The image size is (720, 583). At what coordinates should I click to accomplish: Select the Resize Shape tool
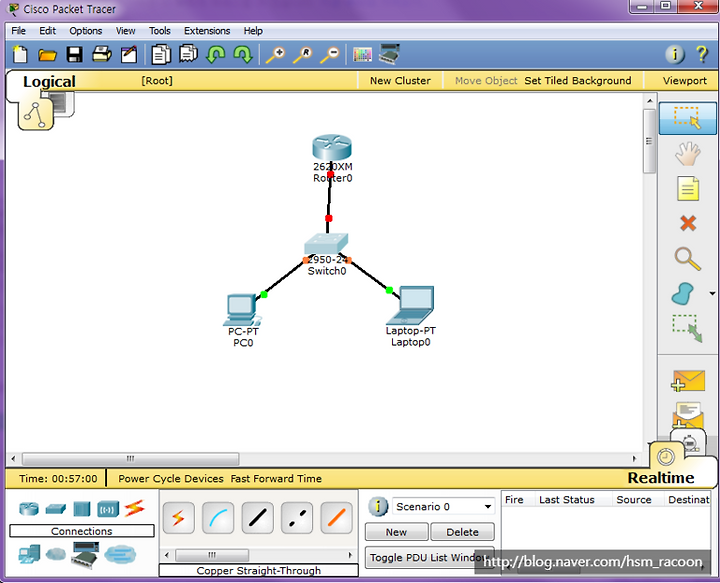687,328
